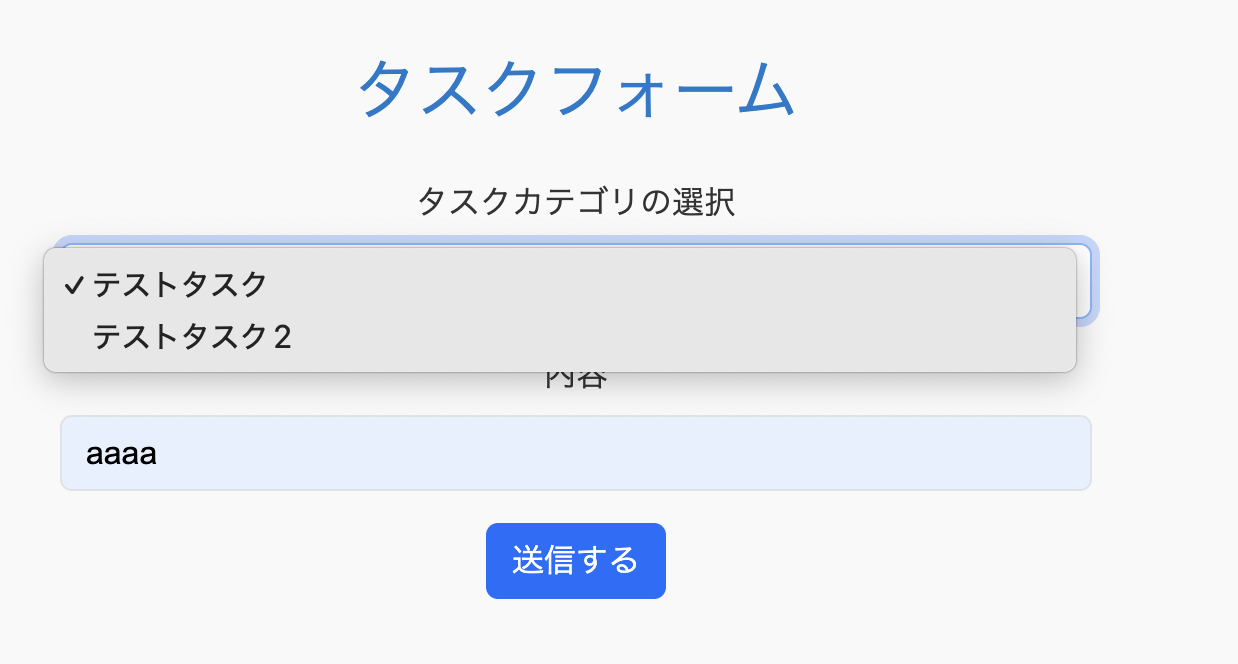Click the 送信する button
Screen dimensions: 1238x664
[x=576, y=561]
